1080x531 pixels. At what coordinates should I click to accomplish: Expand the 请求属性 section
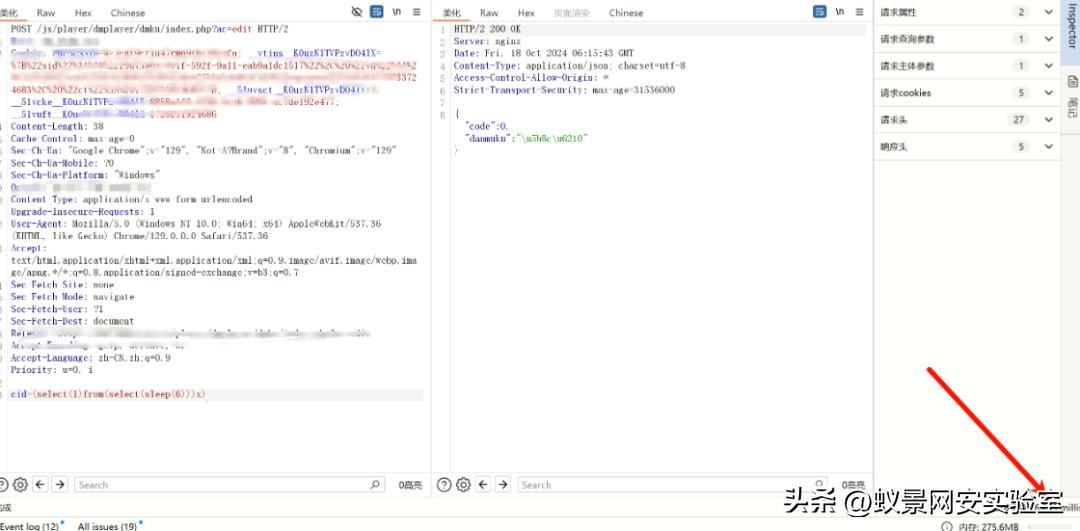pos(1048,12)
